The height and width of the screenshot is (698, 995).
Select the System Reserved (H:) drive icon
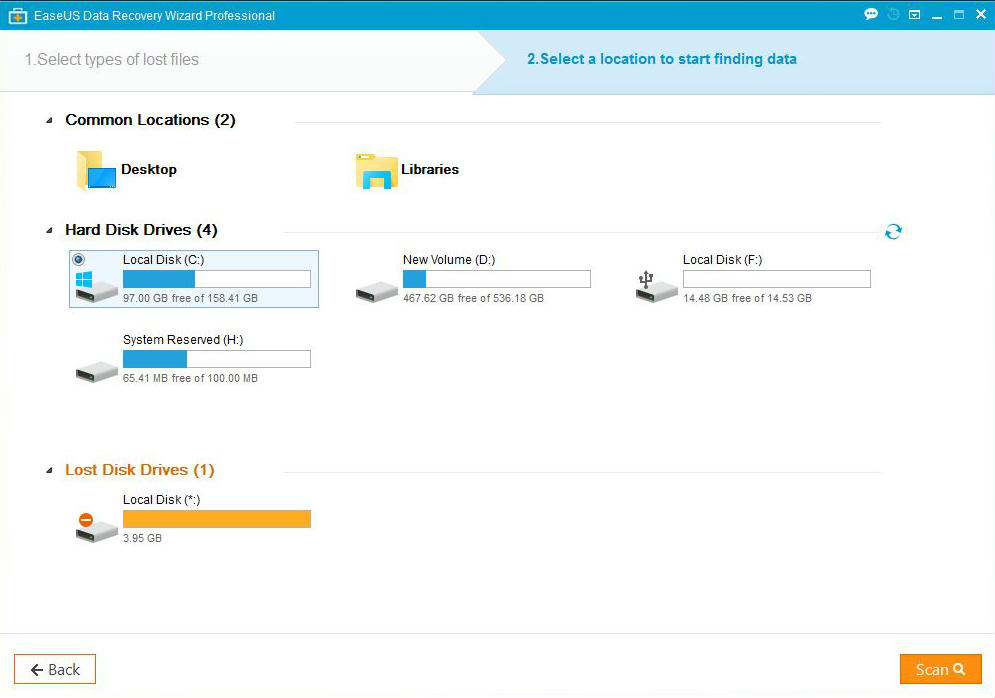pos(96,370)
